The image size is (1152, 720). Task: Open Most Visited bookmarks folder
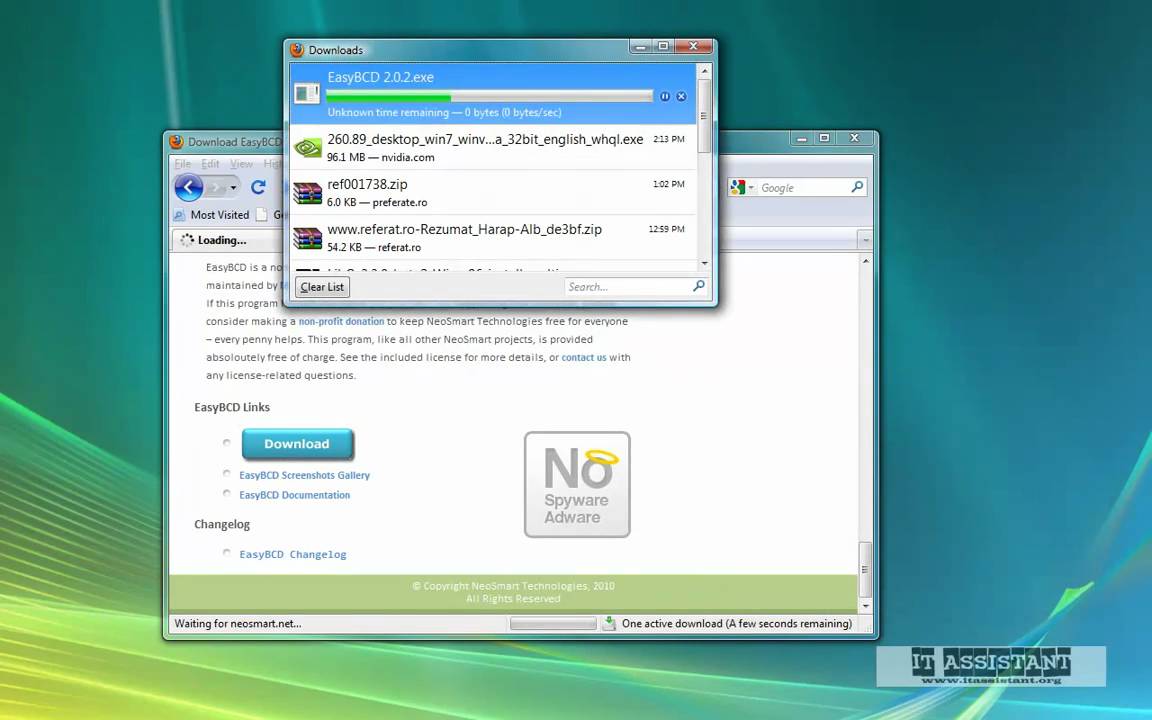click(x=220, y=215)
